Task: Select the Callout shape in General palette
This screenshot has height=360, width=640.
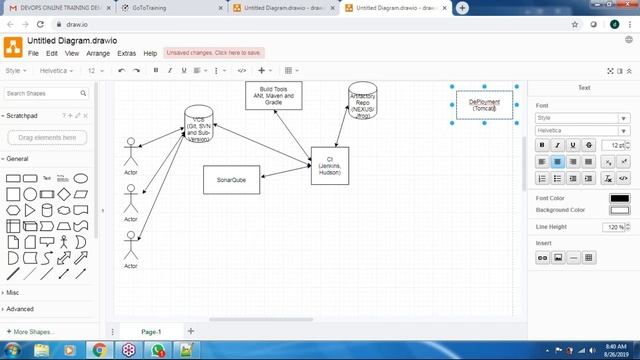Action: [x=47, y=242]
